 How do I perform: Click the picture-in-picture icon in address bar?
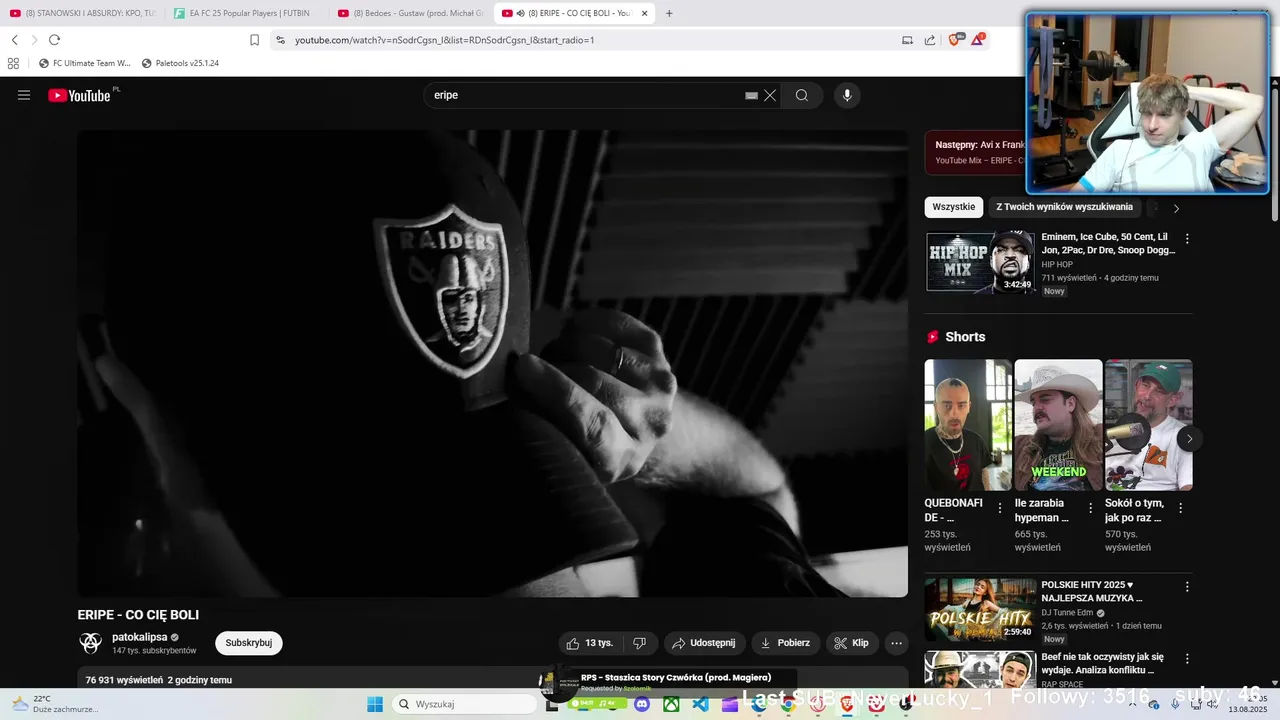point(907,40)
